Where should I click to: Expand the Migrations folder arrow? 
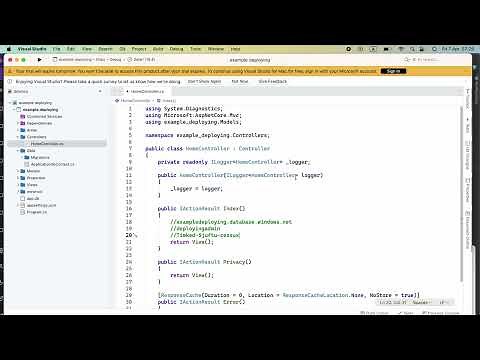pyautogui.click(x=22, y=157)
